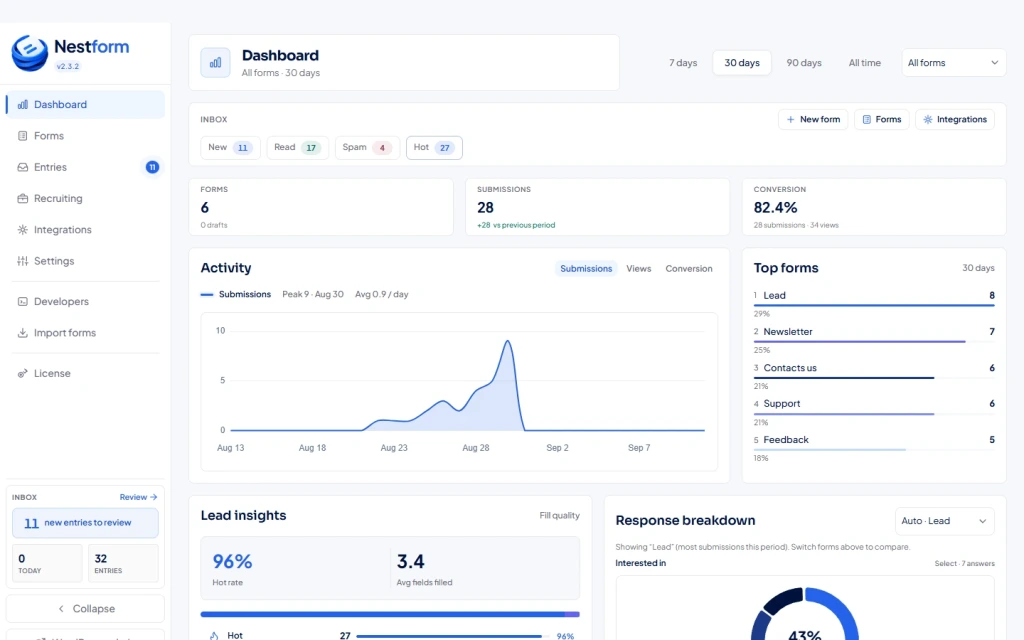Click the Developers terminal icon
The width and height of the screenshot is (1024, 640).
pos(23,302)
